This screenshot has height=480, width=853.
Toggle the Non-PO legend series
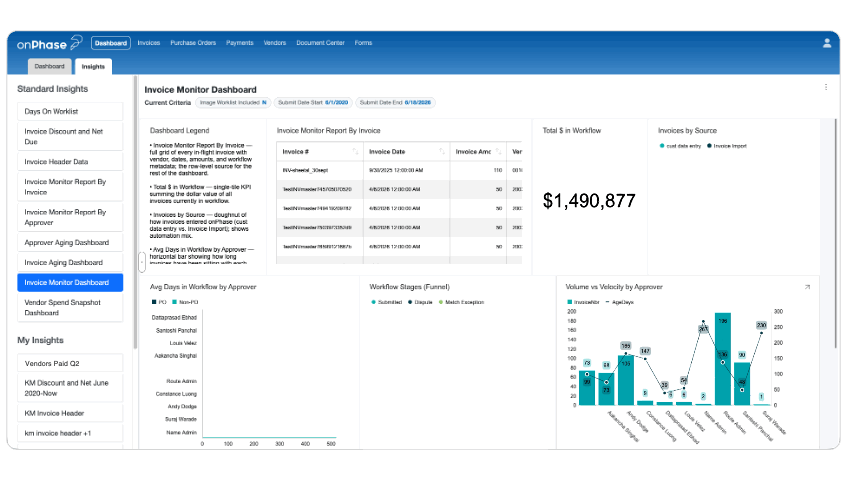point(185,302)
